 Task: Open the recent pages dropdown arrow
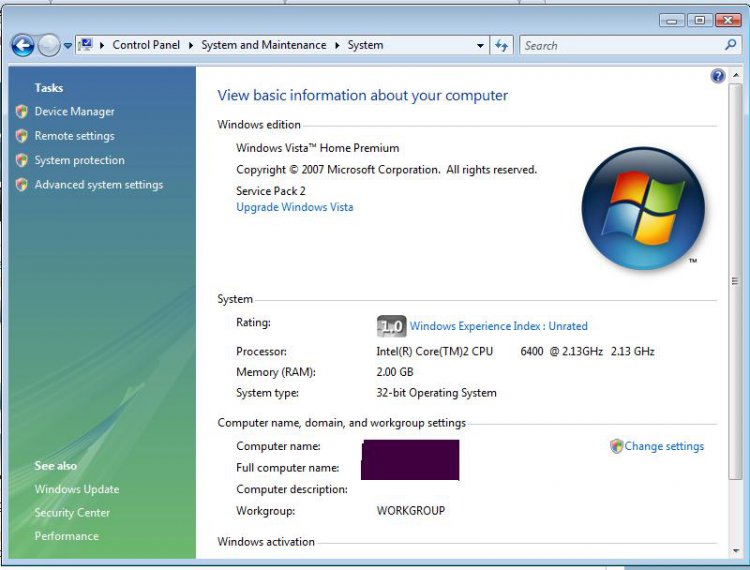point(68,46)
